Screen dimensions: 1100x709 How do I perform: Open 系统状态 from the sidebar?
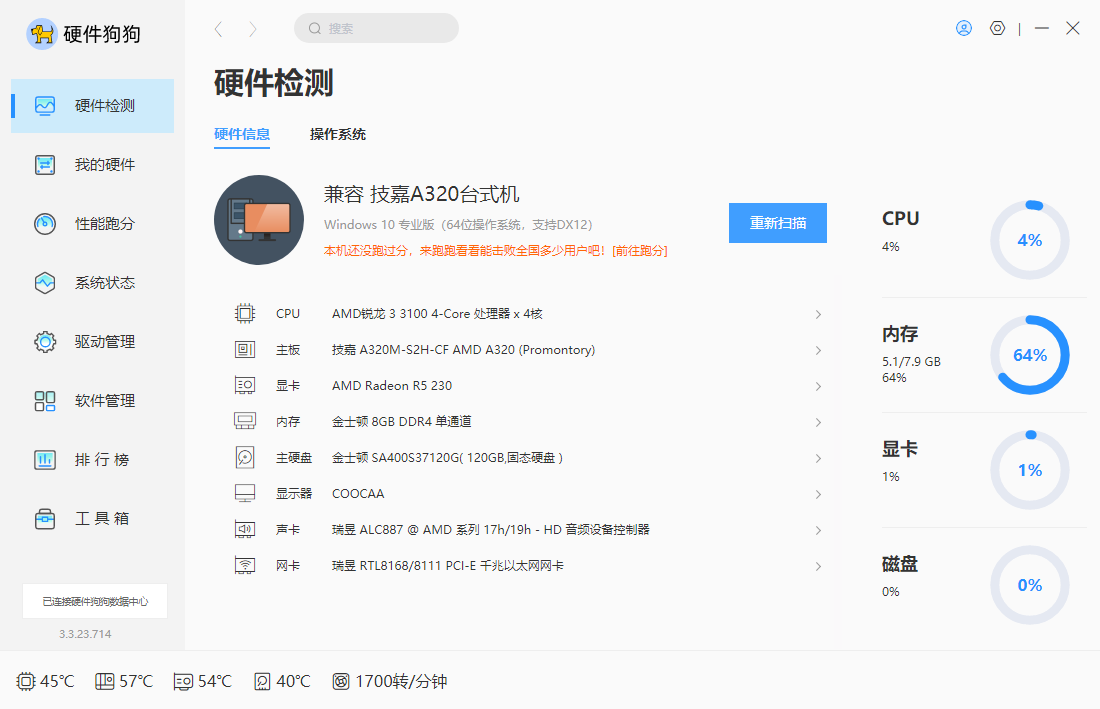(x=91, y=282)
